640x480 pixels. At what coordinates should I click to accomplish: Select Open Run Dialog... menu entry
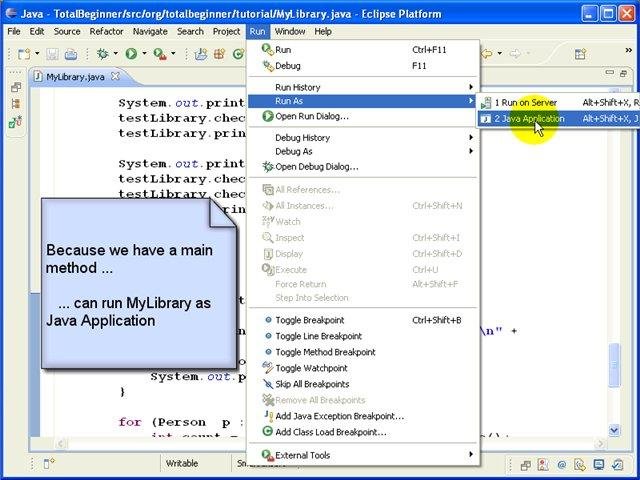363,116
